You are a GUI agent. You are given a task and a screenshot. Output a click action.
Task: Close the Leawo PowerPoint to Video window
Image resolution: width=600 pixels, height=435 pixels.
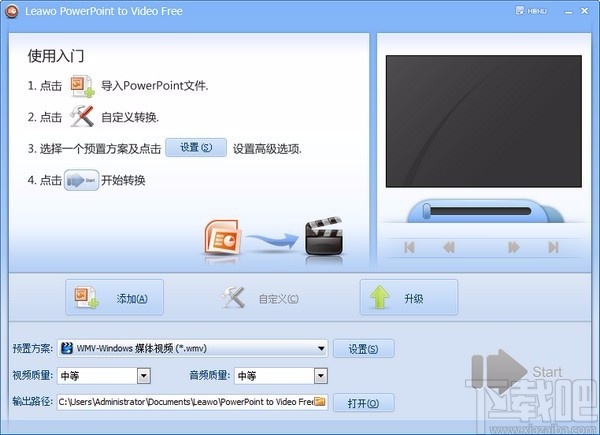[x=584, y=11]
